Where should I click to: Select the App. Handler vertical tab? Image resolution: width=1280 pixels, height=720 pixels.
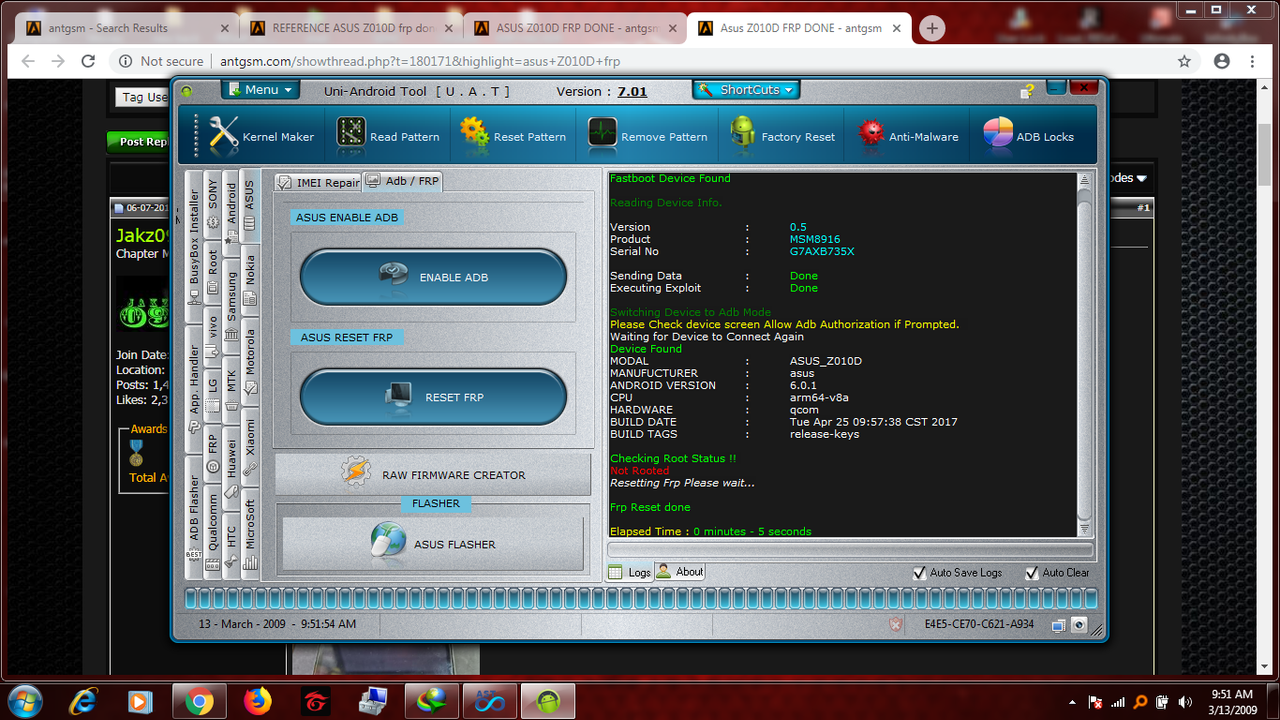click(194, 390)
